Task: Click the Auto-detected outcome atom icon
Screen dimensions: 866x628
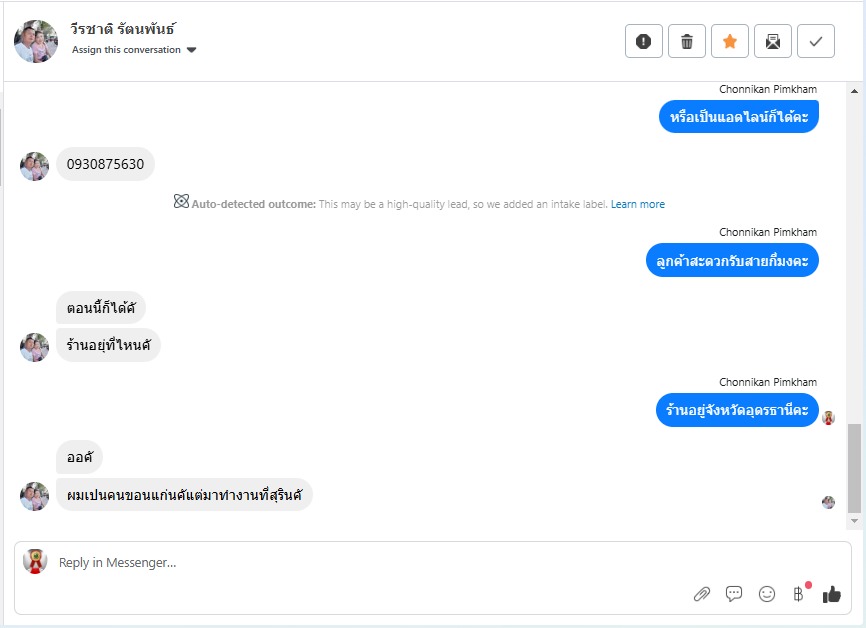Action: click(181, 202)
